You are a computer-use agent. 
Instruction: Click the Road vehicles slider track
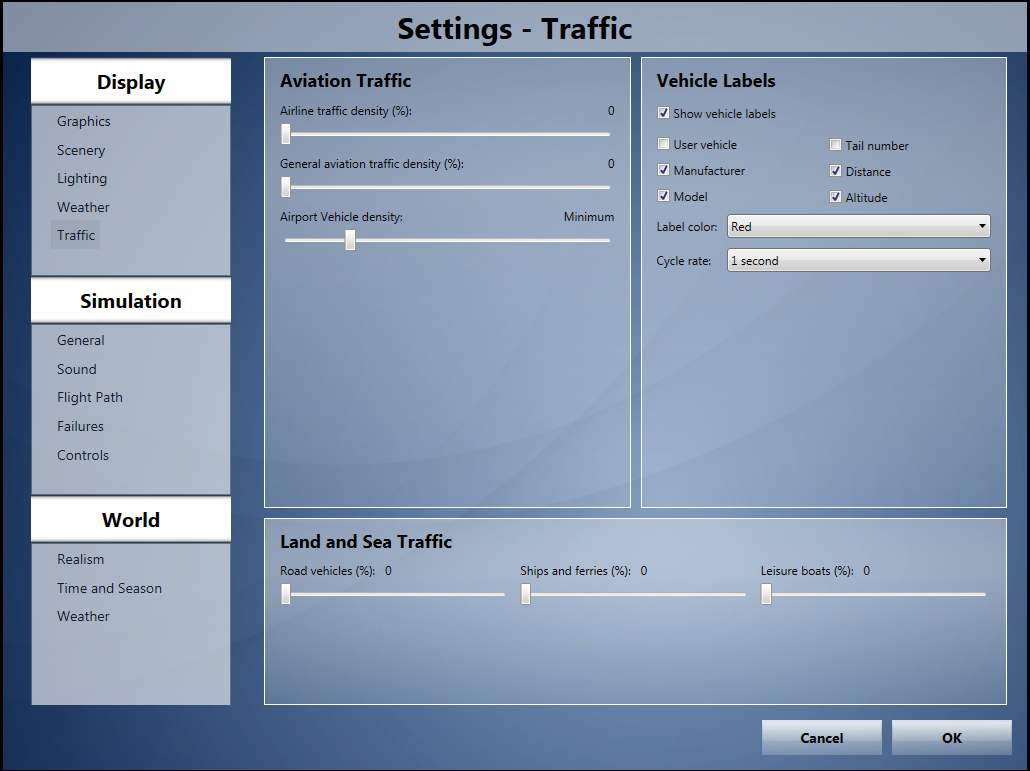click(x=400, y=595)
